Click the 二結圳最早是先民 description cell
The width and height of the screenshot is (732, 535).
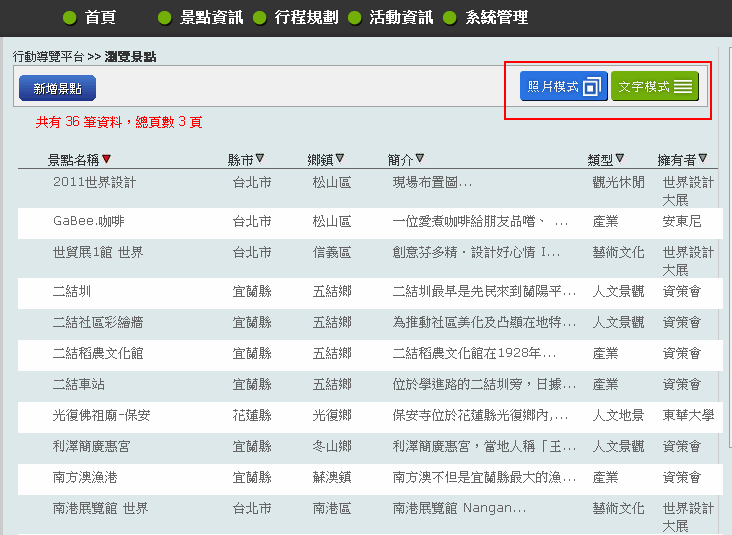pos(484,291)
